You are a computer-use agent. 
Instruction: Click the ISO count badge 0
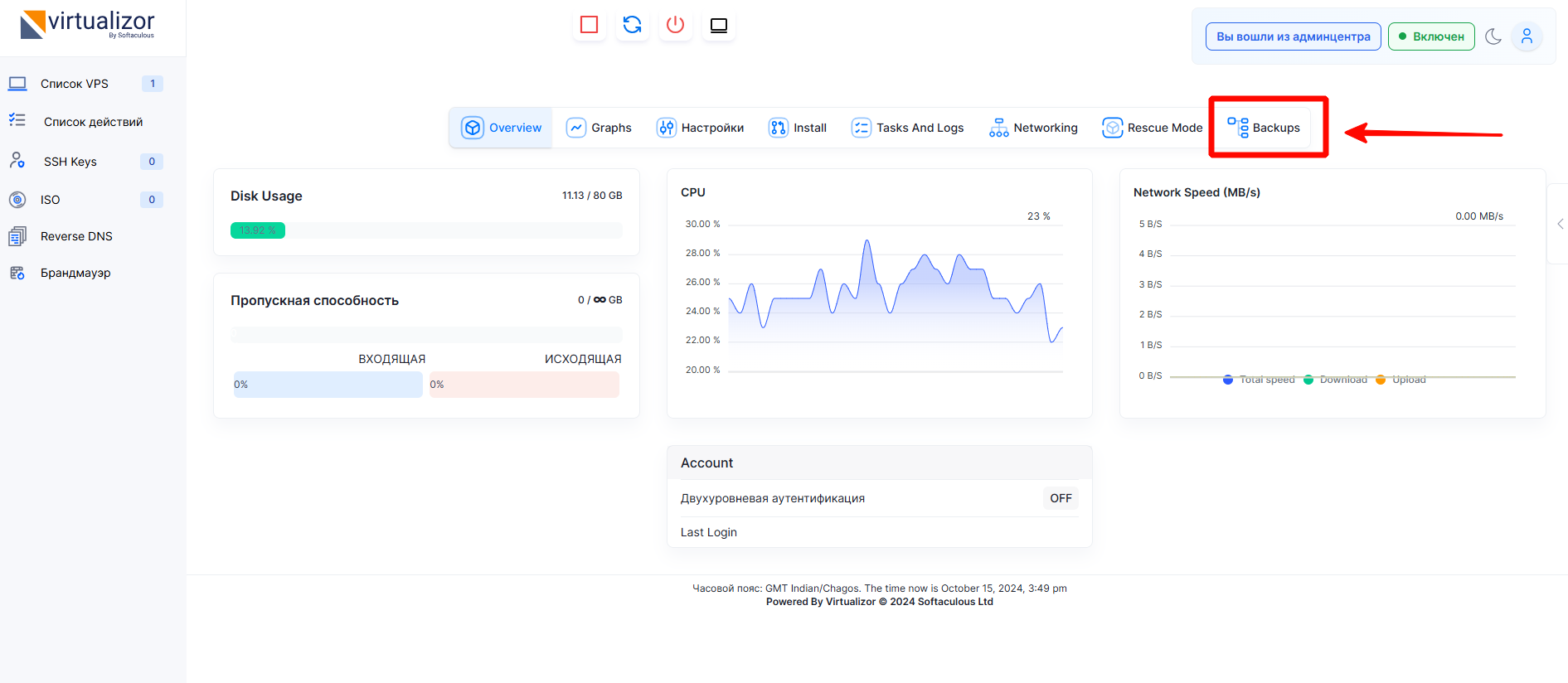click(152, 200)
